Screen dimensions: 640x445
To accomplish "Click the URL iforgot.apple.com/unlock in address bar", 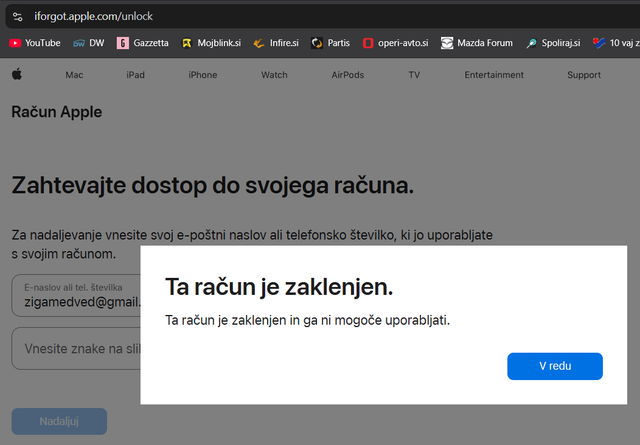I will pyautogui.click(x=93, y=17).
